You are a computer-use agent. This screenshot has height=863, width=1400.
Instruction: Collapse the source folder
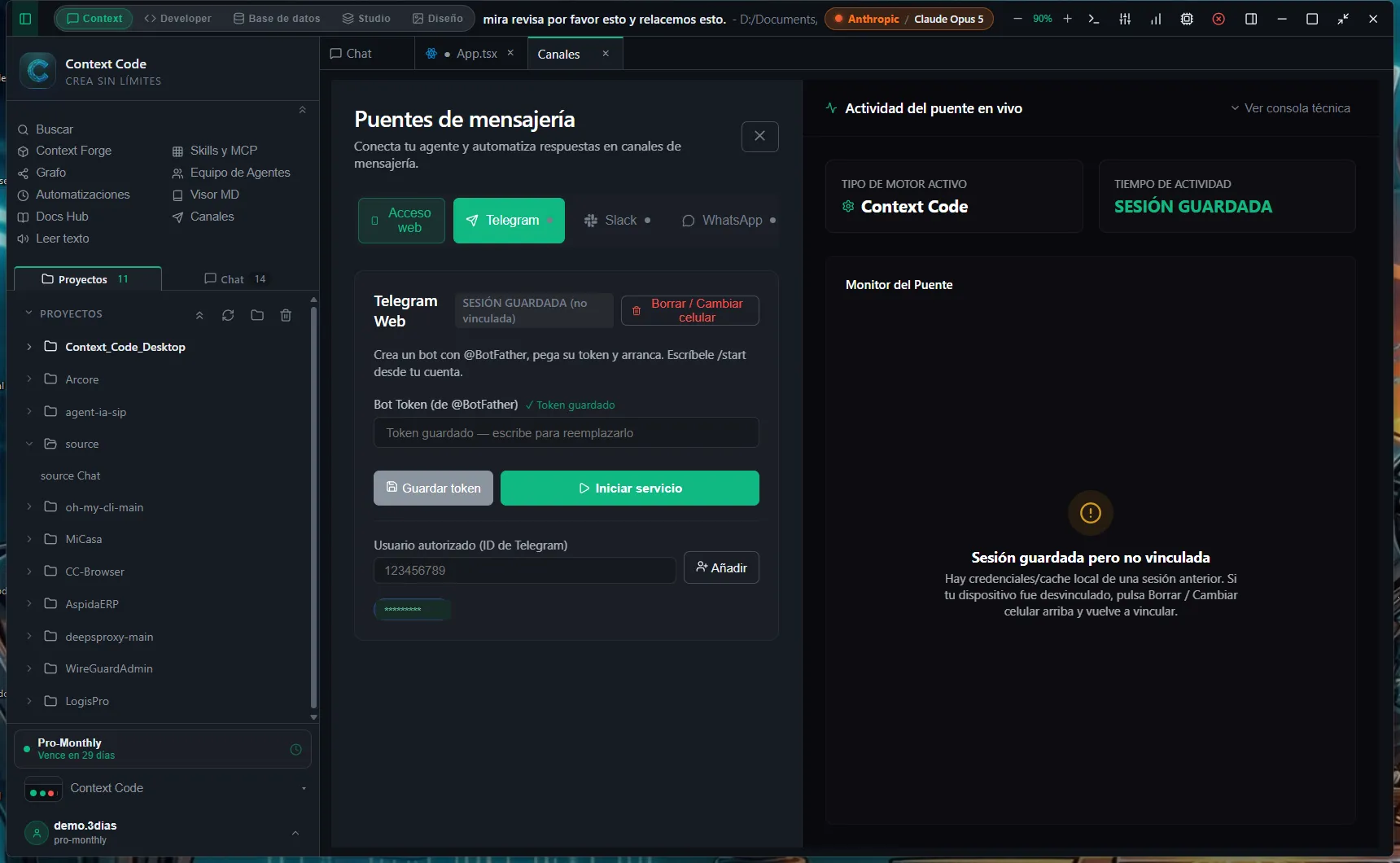click(28, 444)
